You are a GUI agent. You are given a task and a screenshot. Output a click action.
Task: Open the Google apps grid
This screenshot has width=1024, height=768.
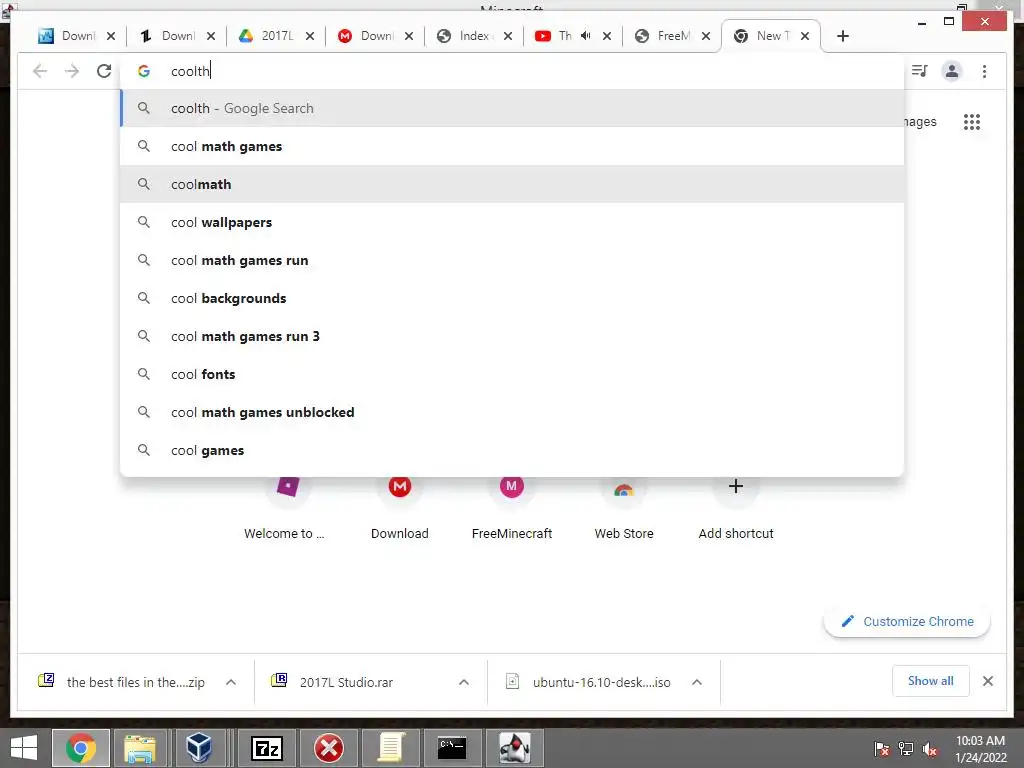point(972,122)
